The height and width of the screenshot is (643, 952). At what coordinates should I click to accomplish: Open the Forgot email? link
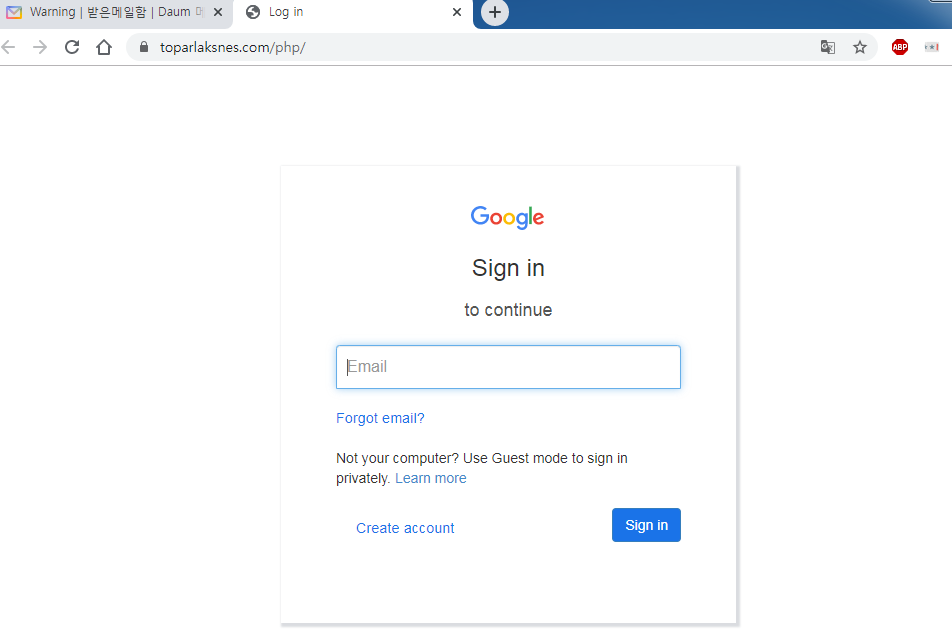(380, 418)
